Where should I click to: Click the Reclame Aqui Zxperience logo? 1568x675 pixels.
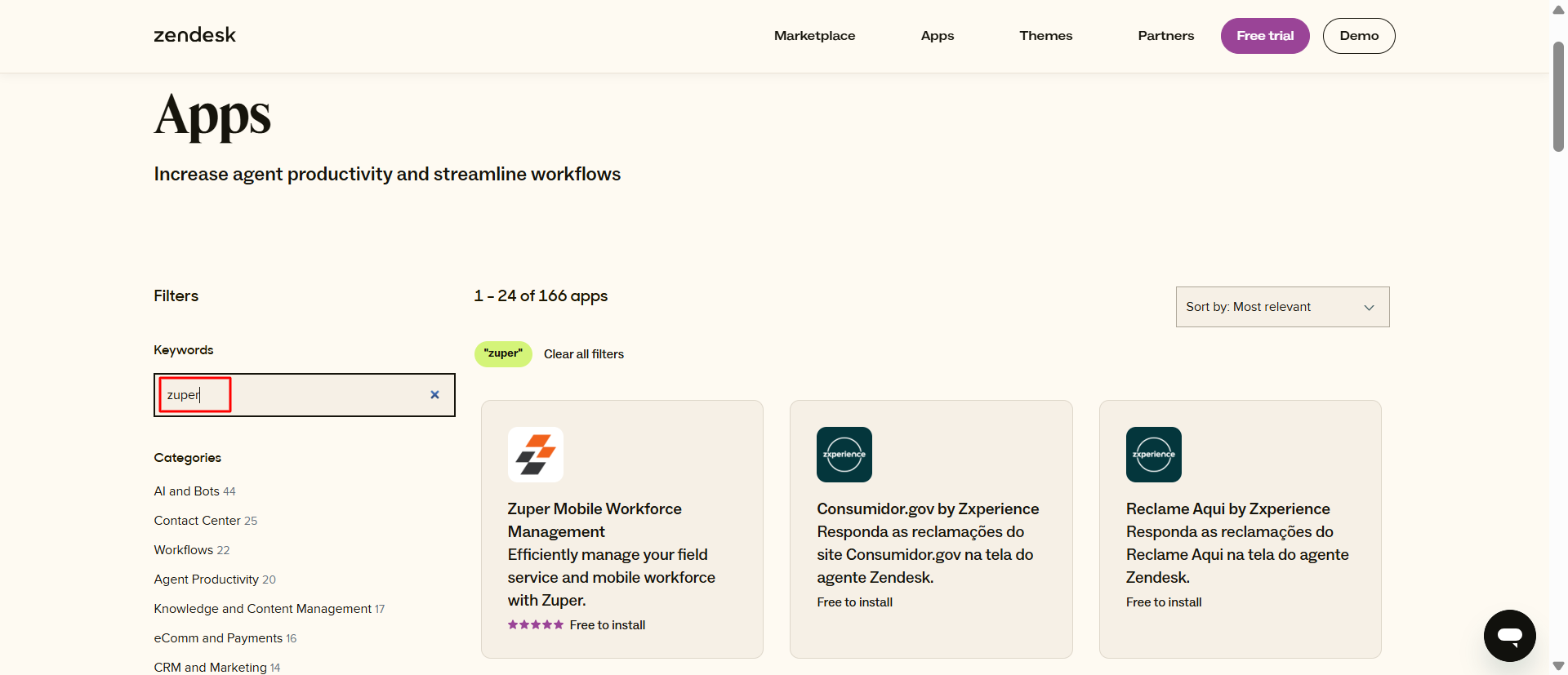click(1154, 455)
